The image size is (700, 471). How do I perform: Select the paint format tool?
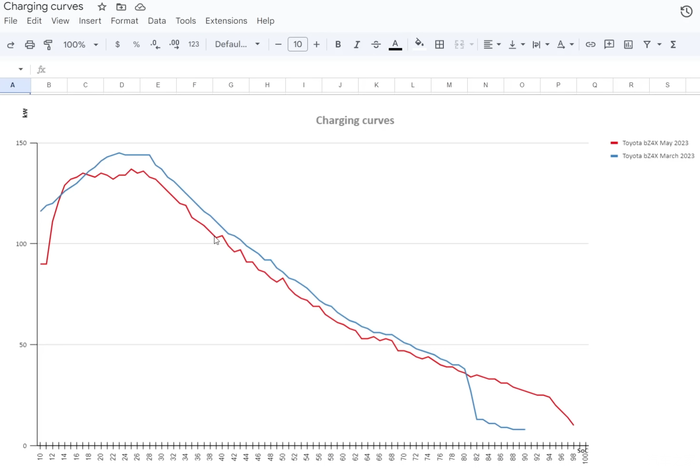point(48,44)
